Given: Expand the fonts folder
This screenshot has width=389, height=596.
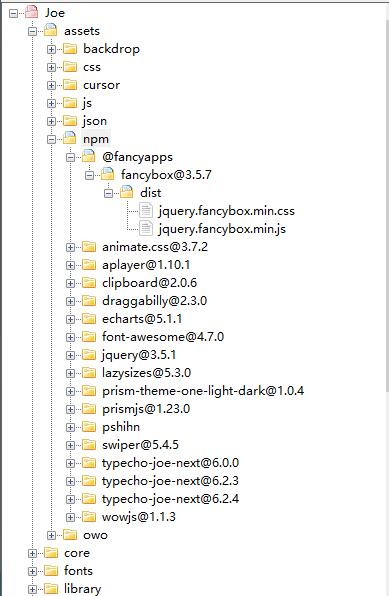Looking at the screenshot, I should tap(33, 571).
